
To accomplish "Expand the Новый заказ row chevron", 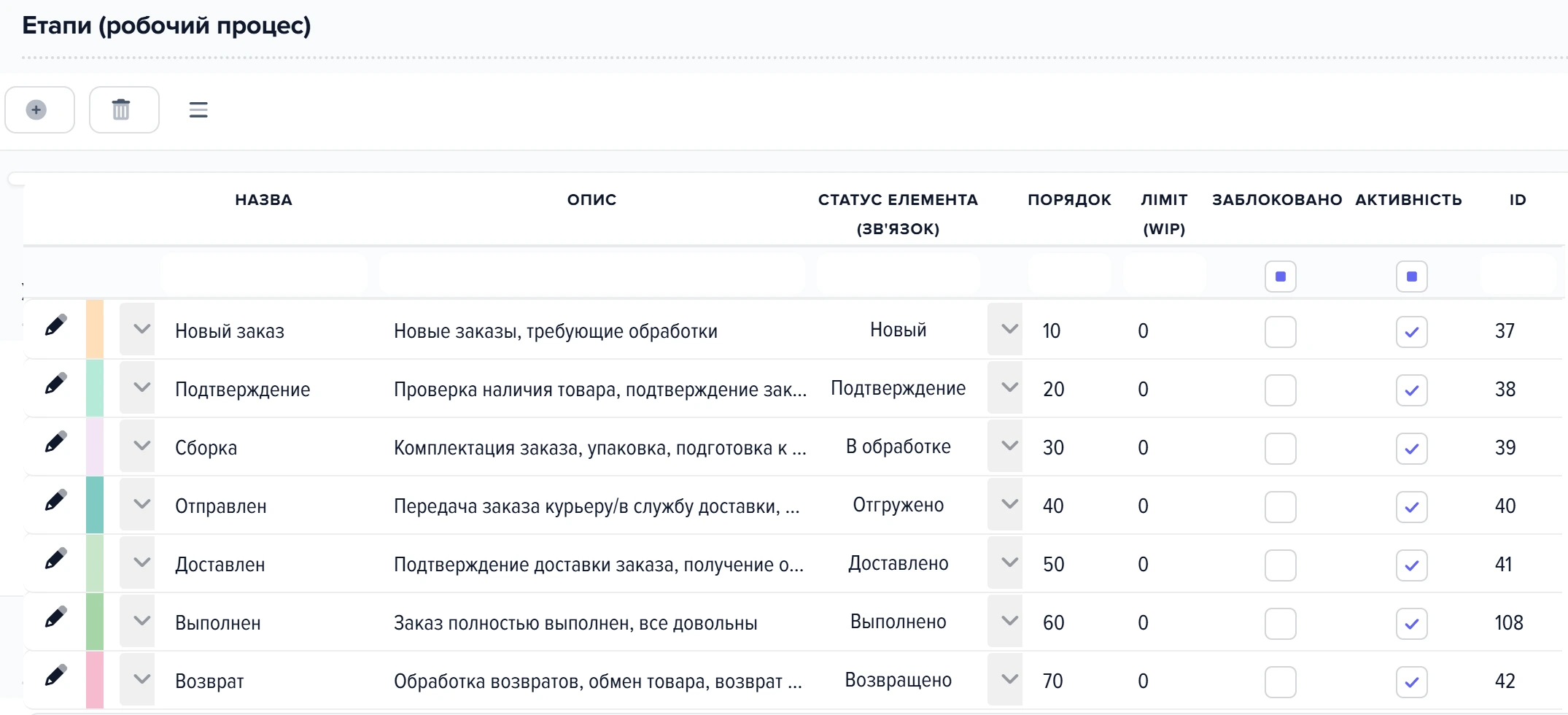I will 137,329.
